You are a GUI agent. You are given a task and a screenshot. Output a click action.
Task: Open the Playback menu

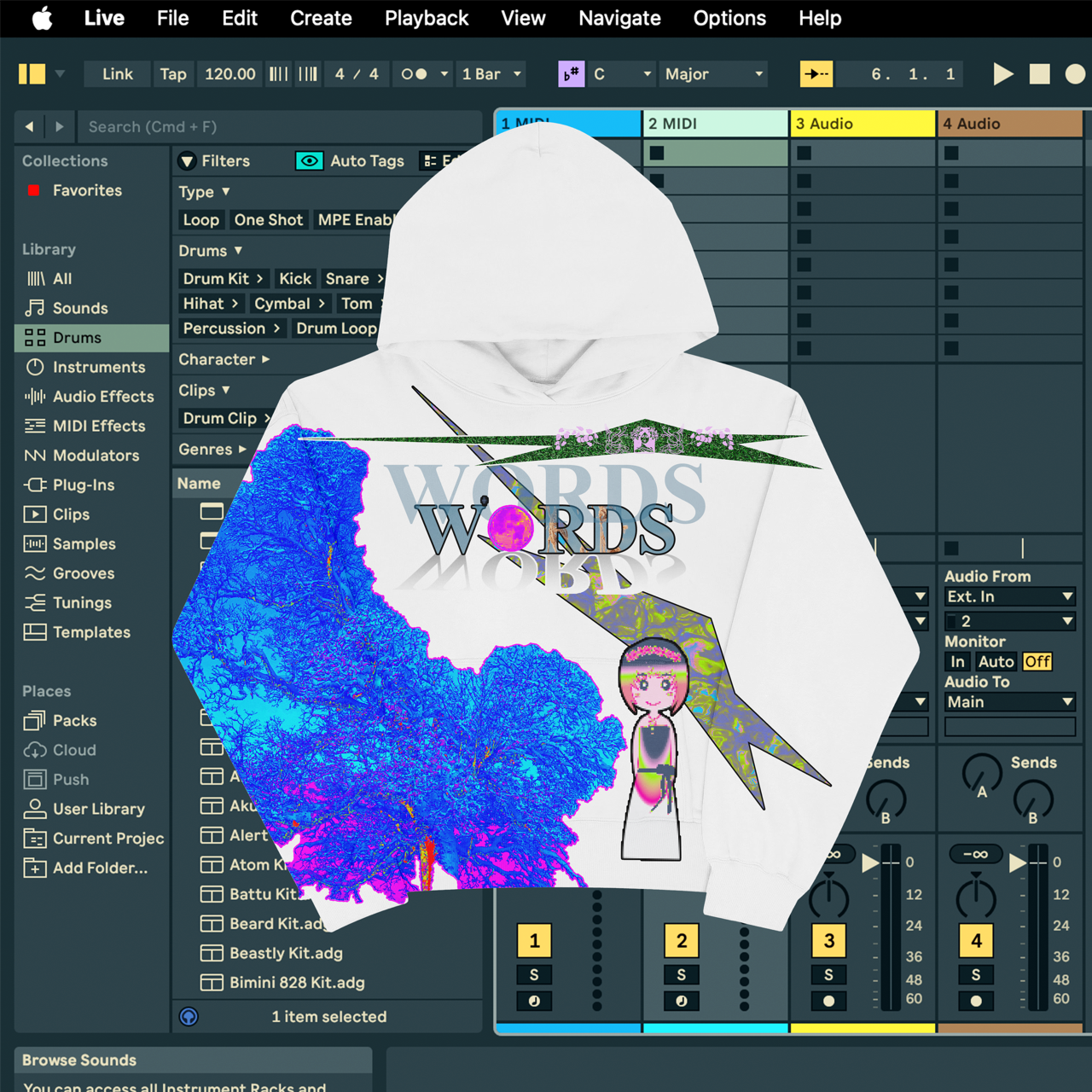click(x=427, y=18)
